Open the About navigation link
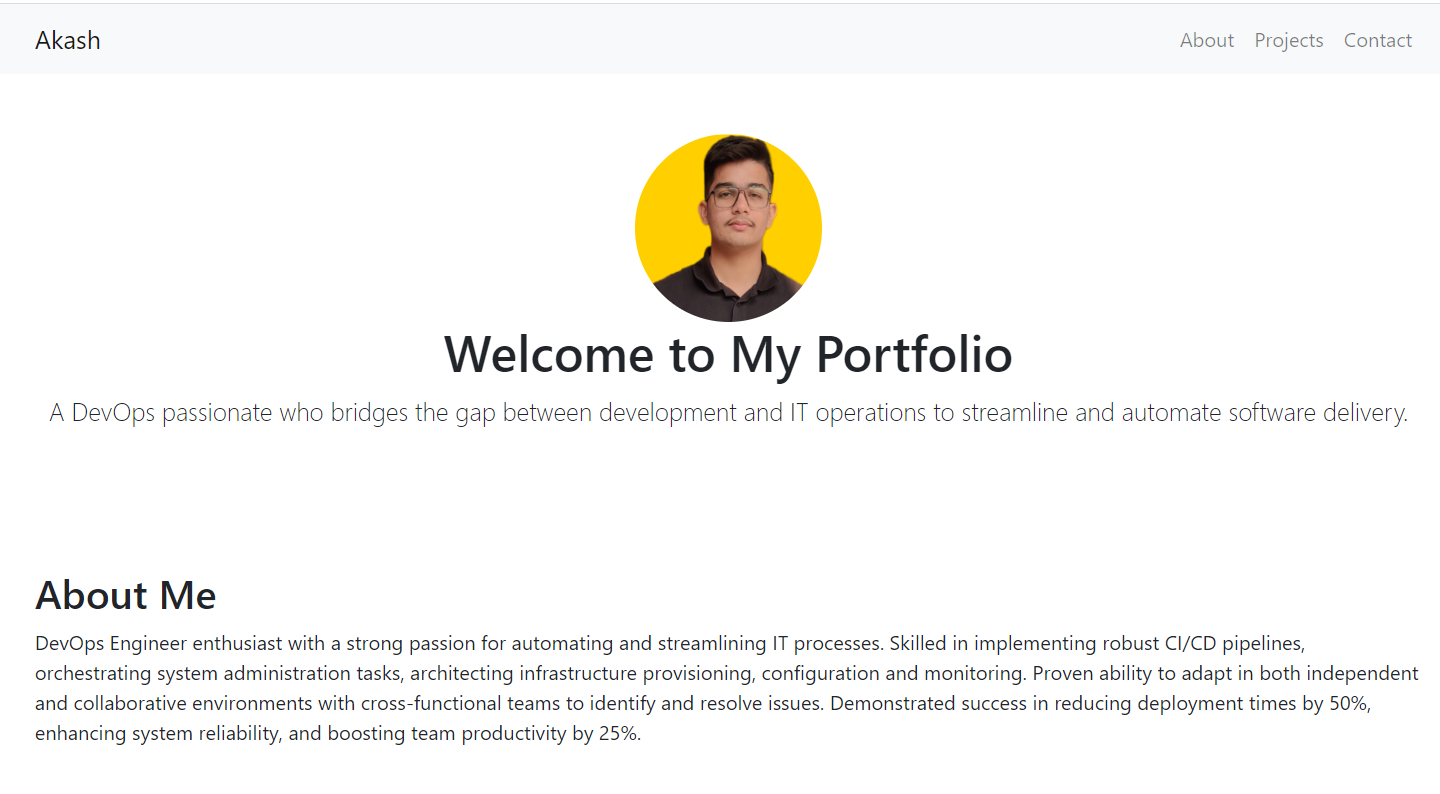 pyautogui.click(x=1206, y=40)
